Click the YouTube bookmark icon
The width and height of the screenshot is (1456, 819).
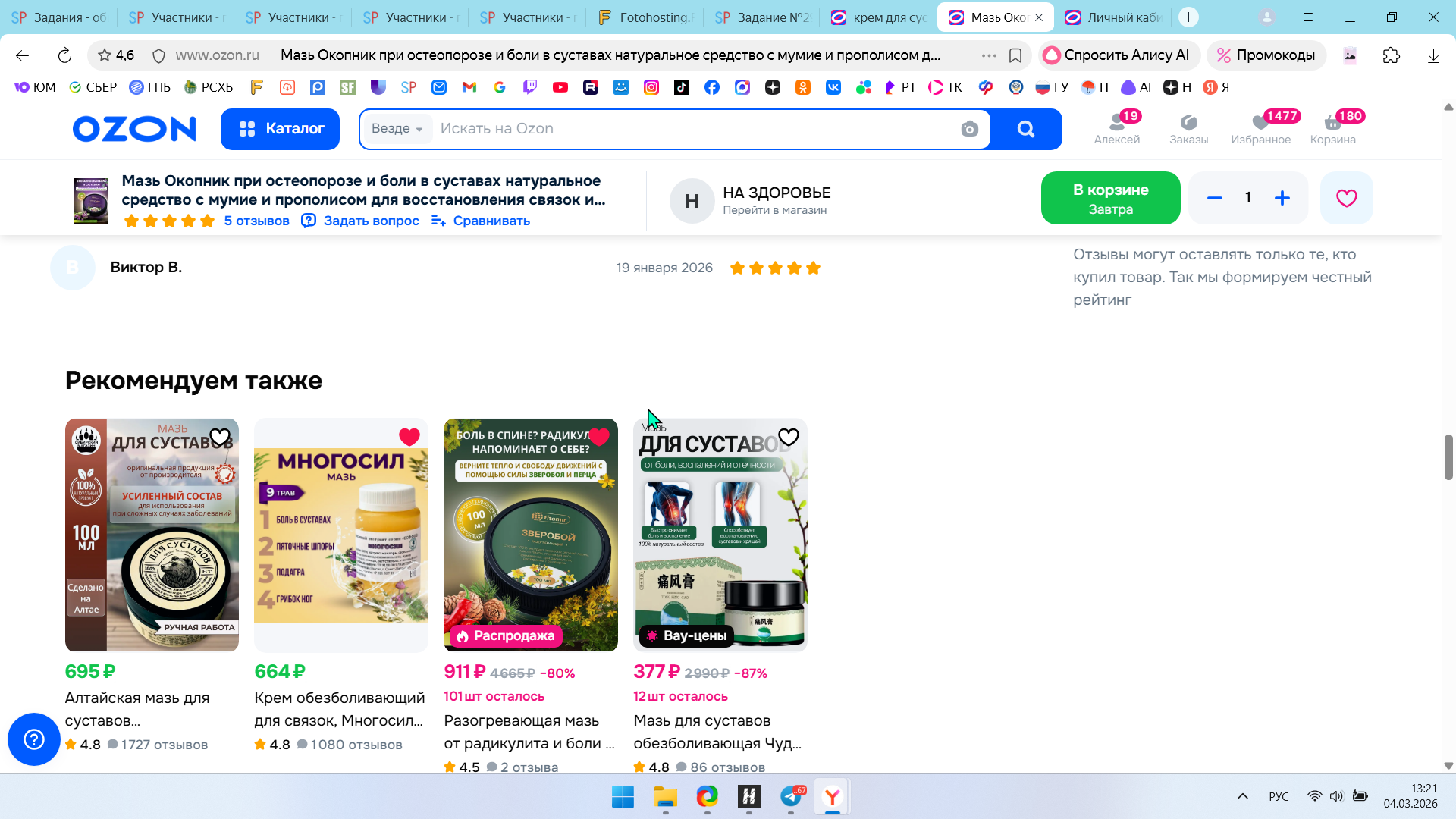[x=560, y=87]
